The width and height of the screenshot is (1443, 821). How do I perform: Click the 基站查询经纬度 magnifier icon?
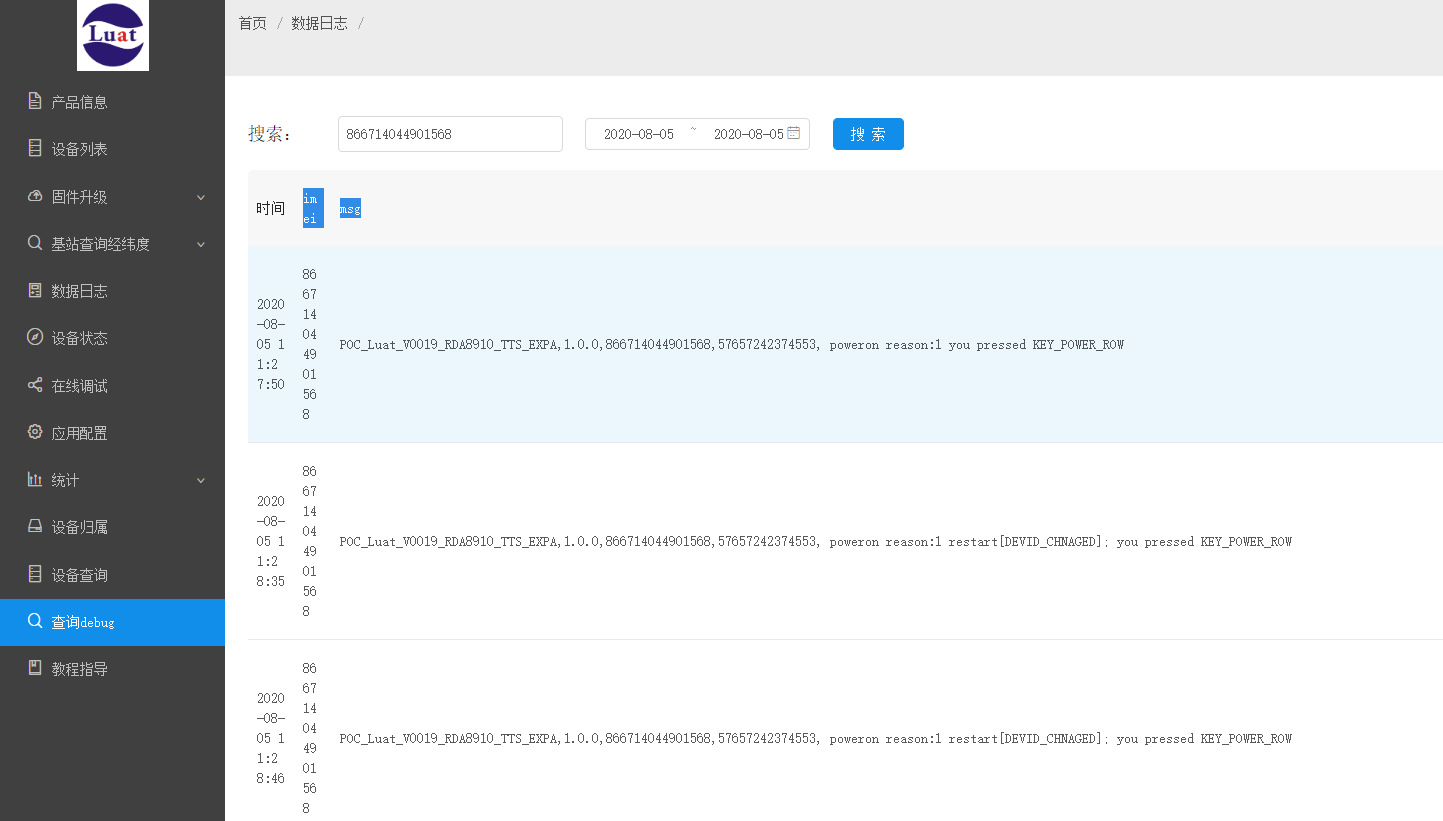(x=35, y=243)
